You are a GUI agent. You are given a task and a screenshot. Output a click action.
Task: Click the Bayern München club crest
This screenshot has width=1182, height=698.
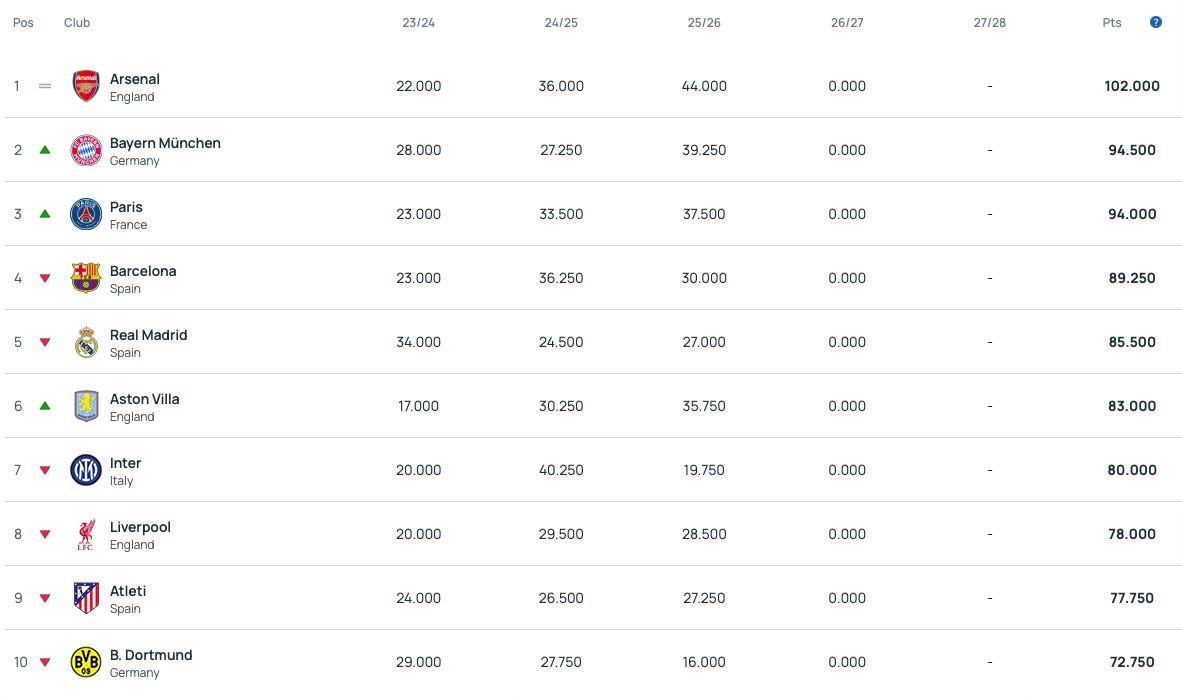(86, 150)
